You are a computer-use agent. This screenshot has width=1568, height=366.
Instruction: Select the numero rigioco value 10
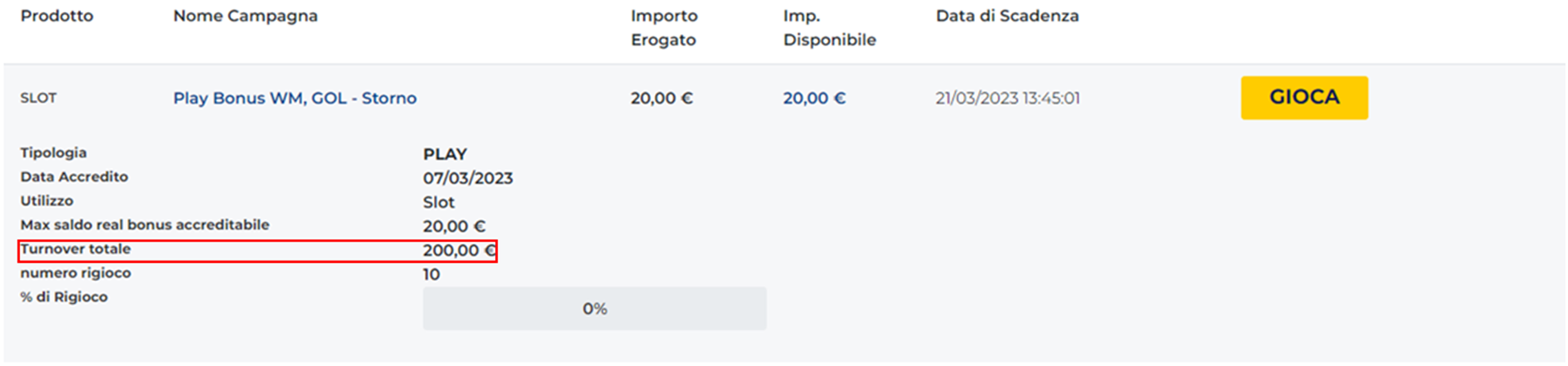[431, 275]
